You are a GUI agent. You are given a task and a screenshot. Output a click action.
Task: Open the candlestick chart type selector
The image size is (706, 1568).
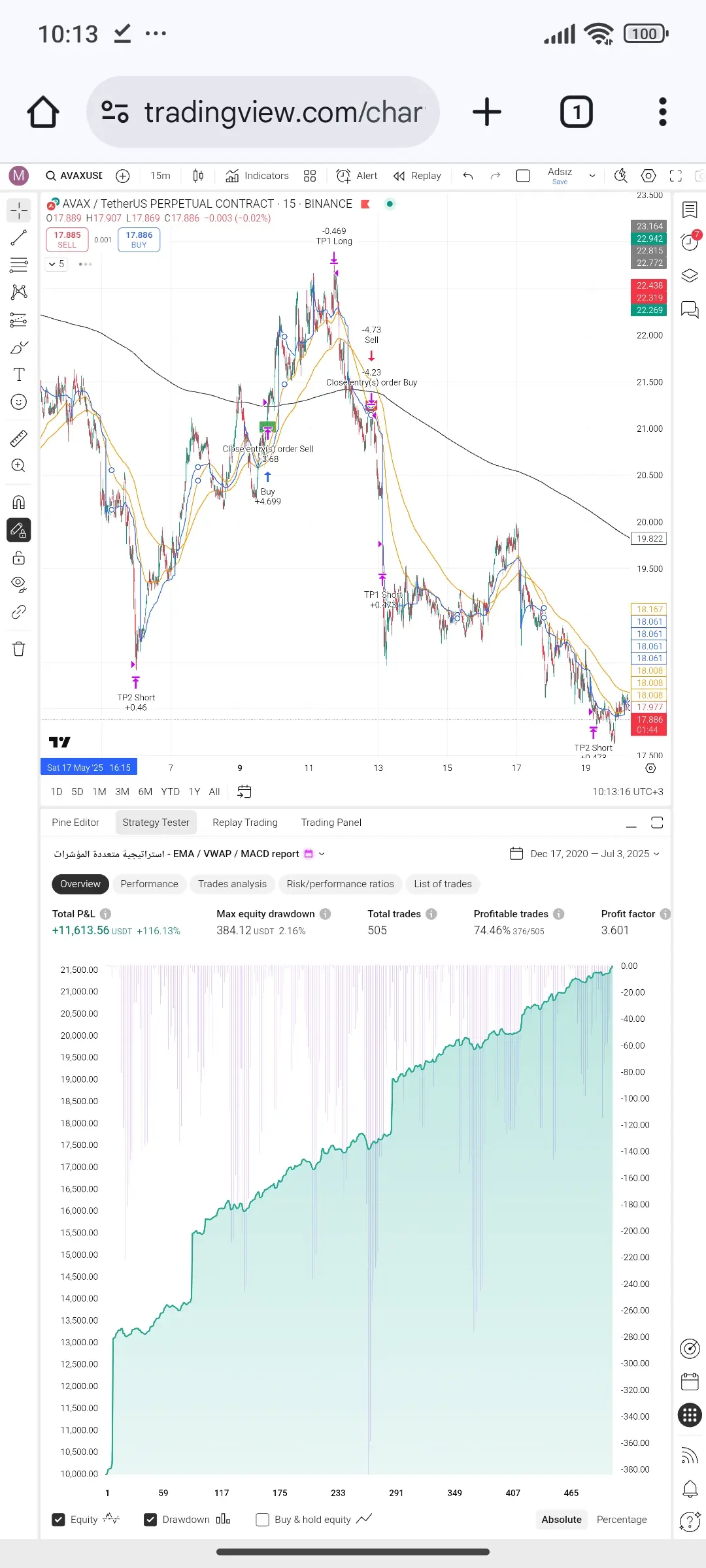pos(198,176)
